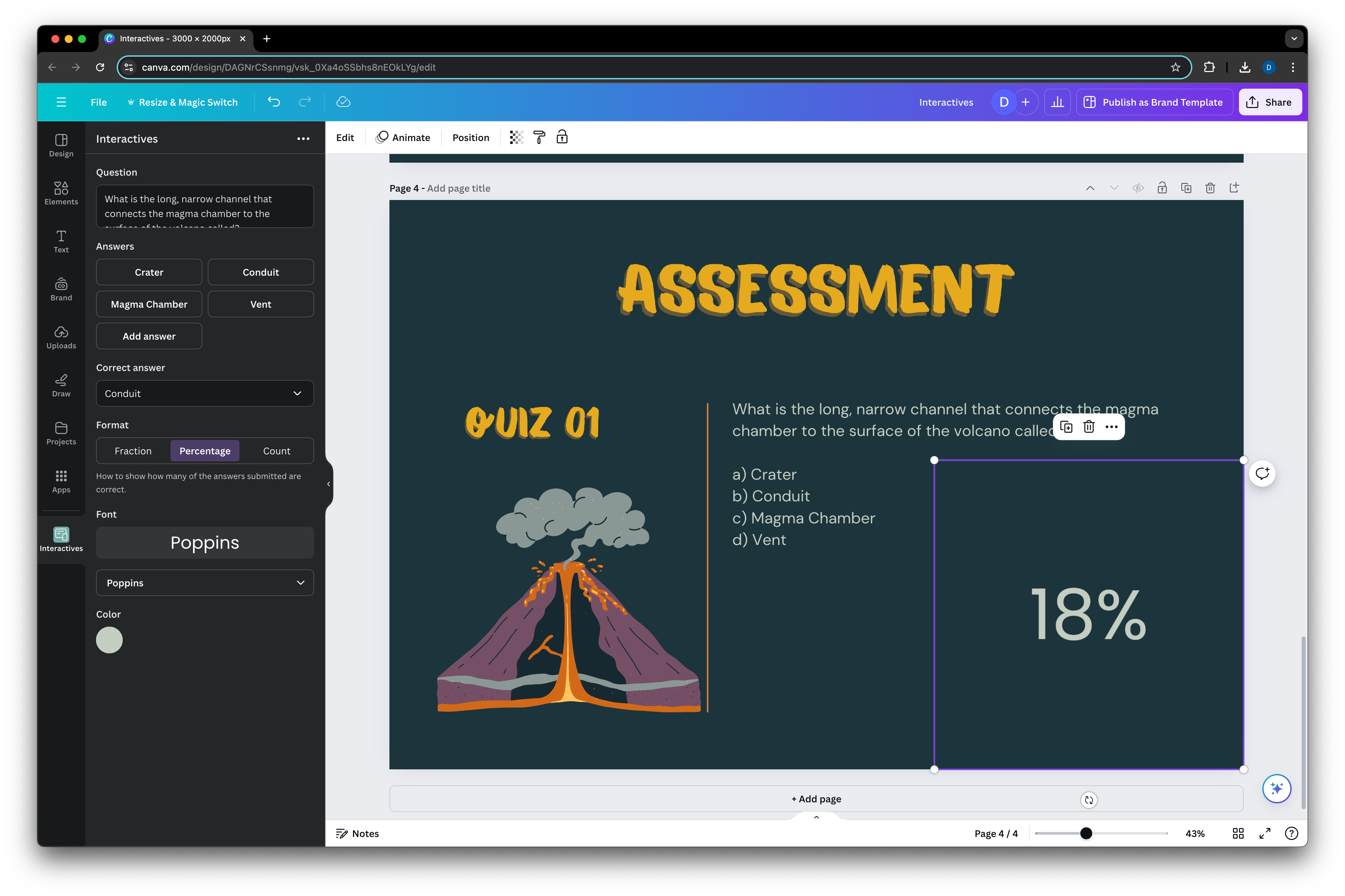Open the font color swatch
1345x896 pixels.
click(109, 640)
